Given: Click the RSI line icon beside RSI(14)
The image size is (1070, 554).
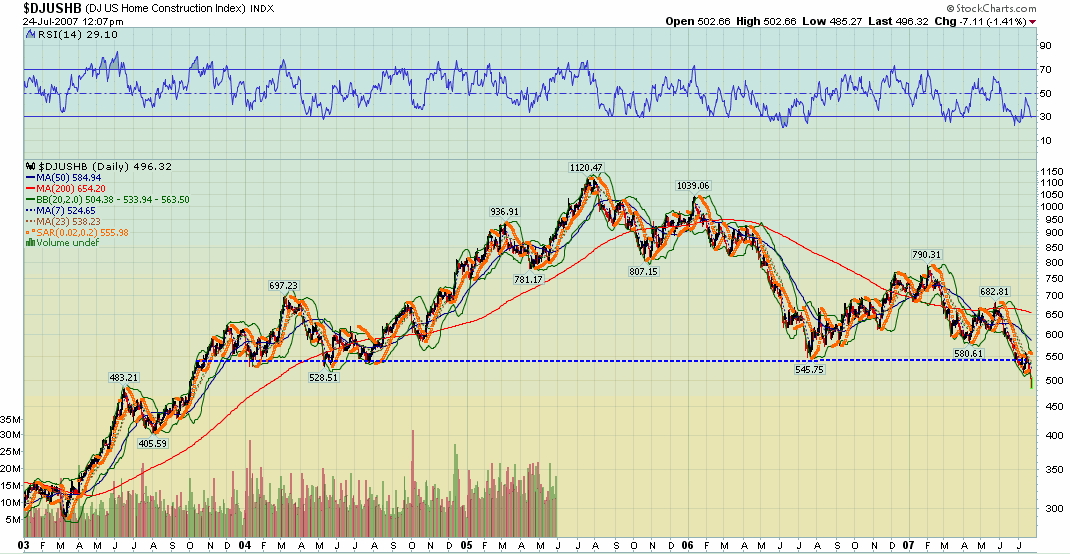Looking at the screenshot, I should pos(29,33).
